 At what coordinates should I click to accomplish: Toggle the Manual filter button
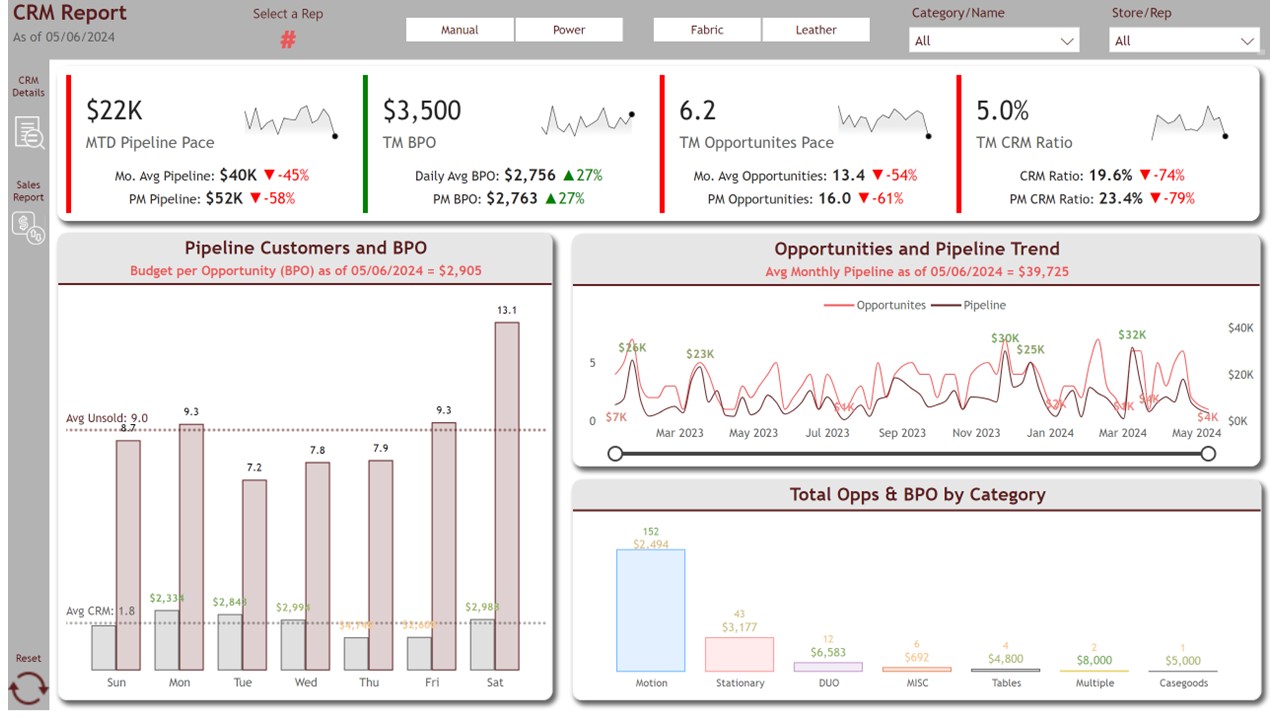click(460, 30)
